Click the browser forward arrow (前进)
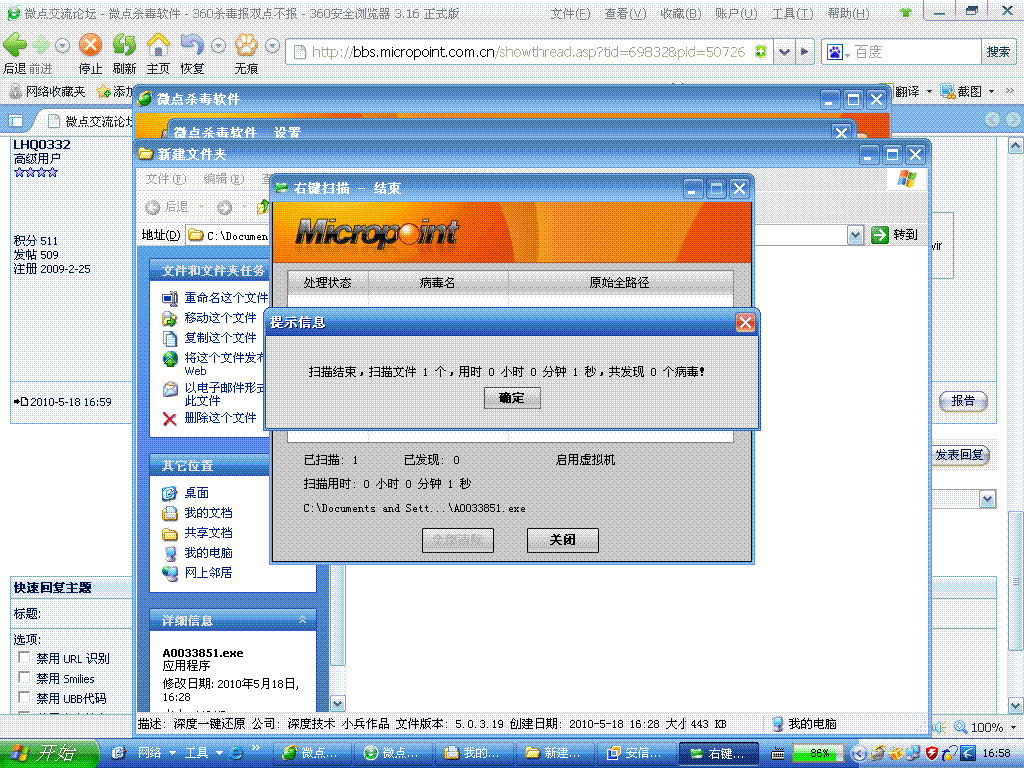1024x768 pixels. 40,45
